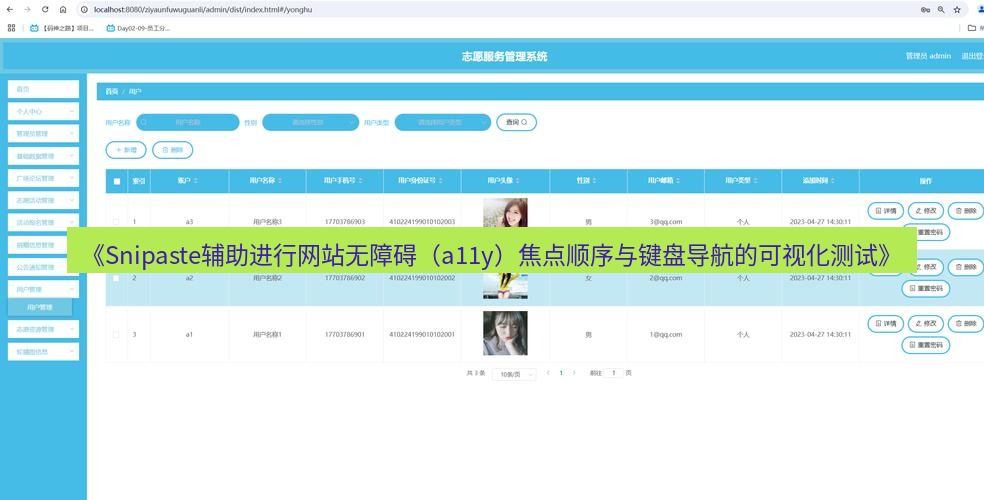Sort table by 用户类型 column arrows
Viewport: 984px width, 500px height.
(x=756, y=181)
